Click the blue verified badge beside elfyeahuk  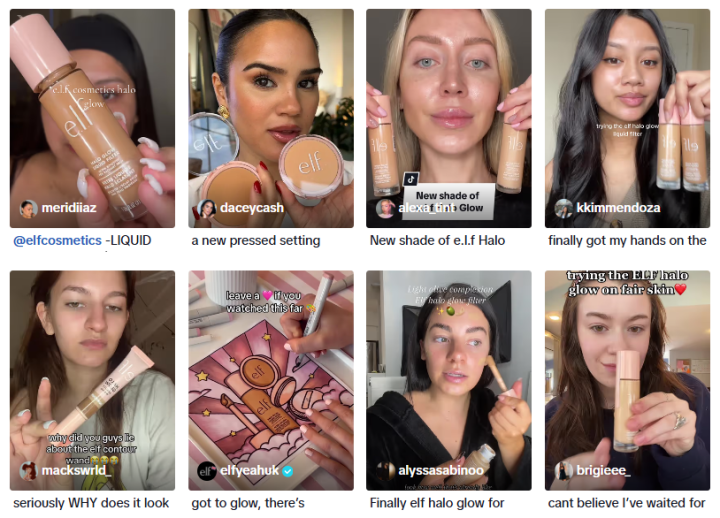click(288, 471)
